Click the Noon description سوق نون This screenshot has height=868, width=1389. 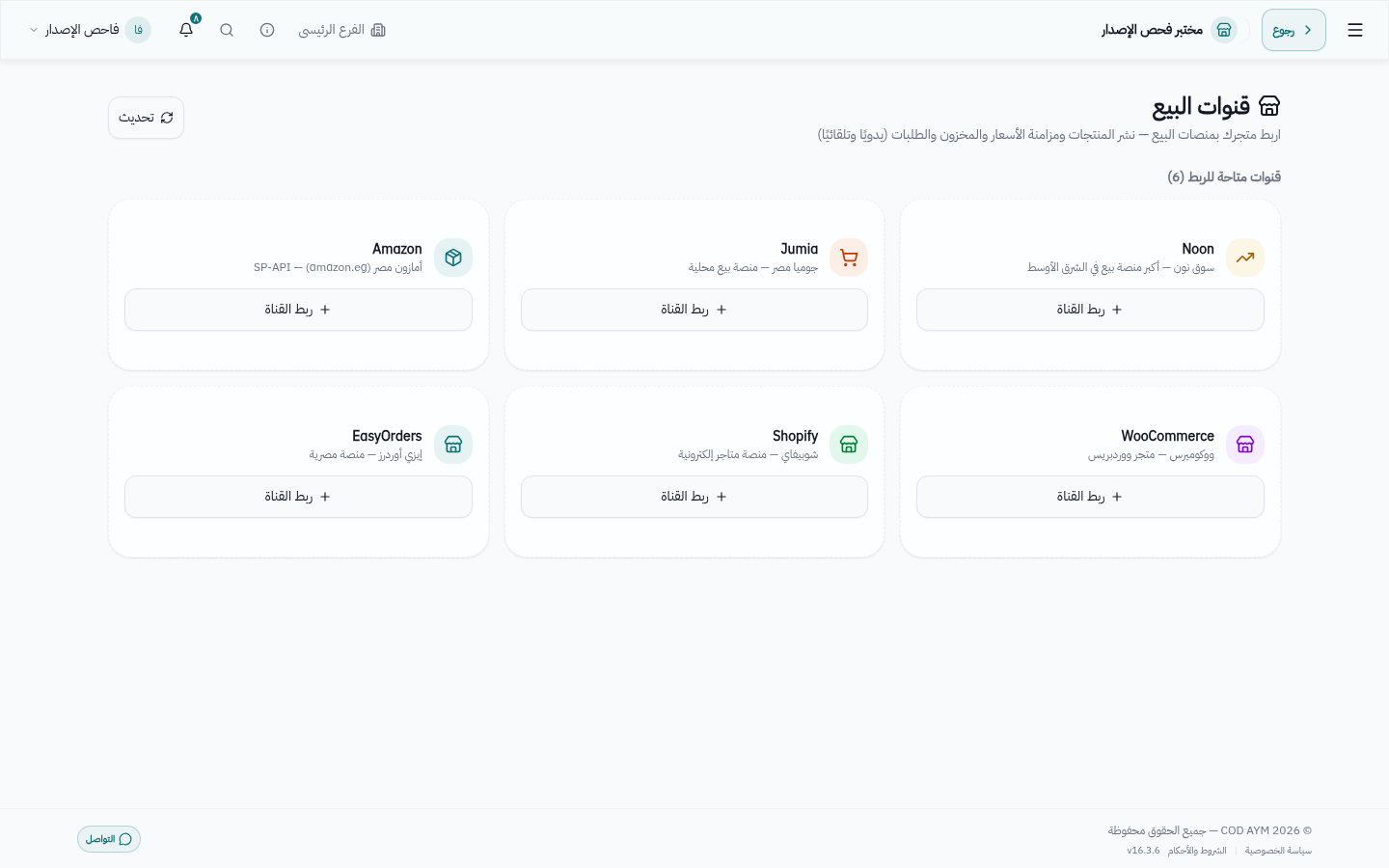[x=1121, y=267]
